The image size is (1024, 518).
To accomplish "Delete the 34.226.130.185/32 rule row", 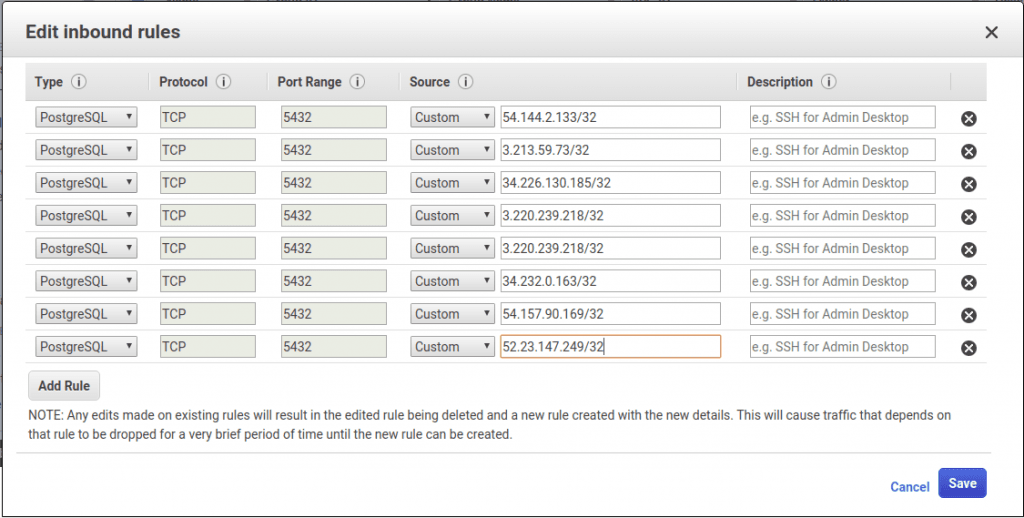I will (x=968, y=184).
